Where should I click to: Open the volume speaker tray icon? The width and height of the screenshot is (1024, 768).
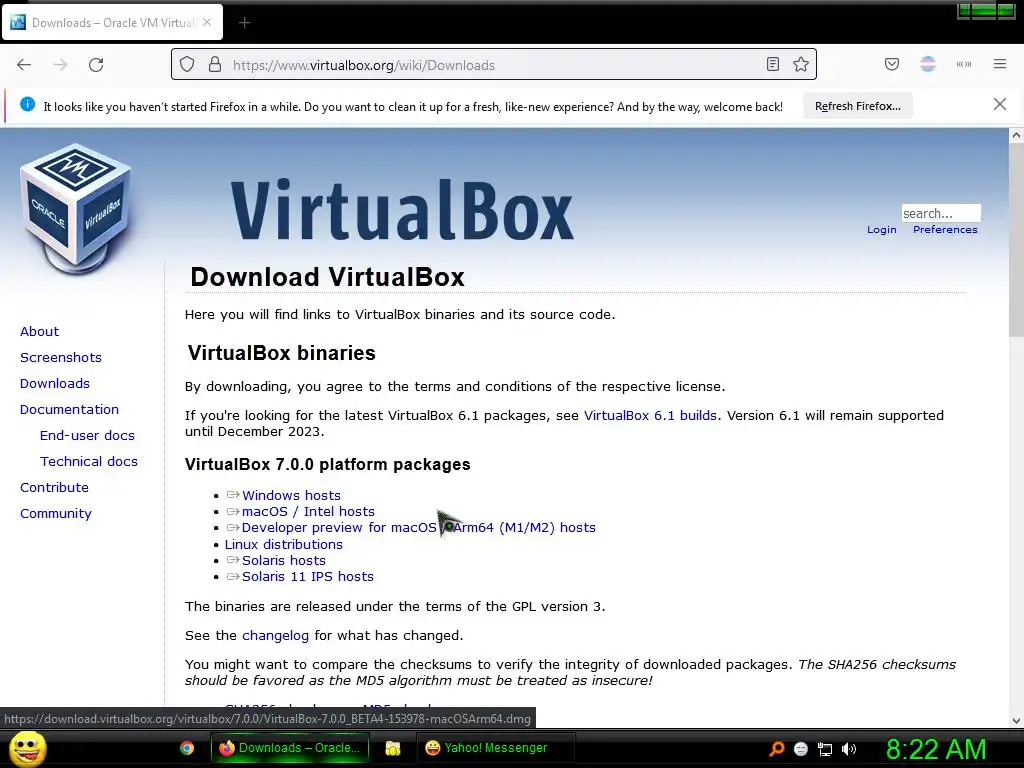pos(849,749)
